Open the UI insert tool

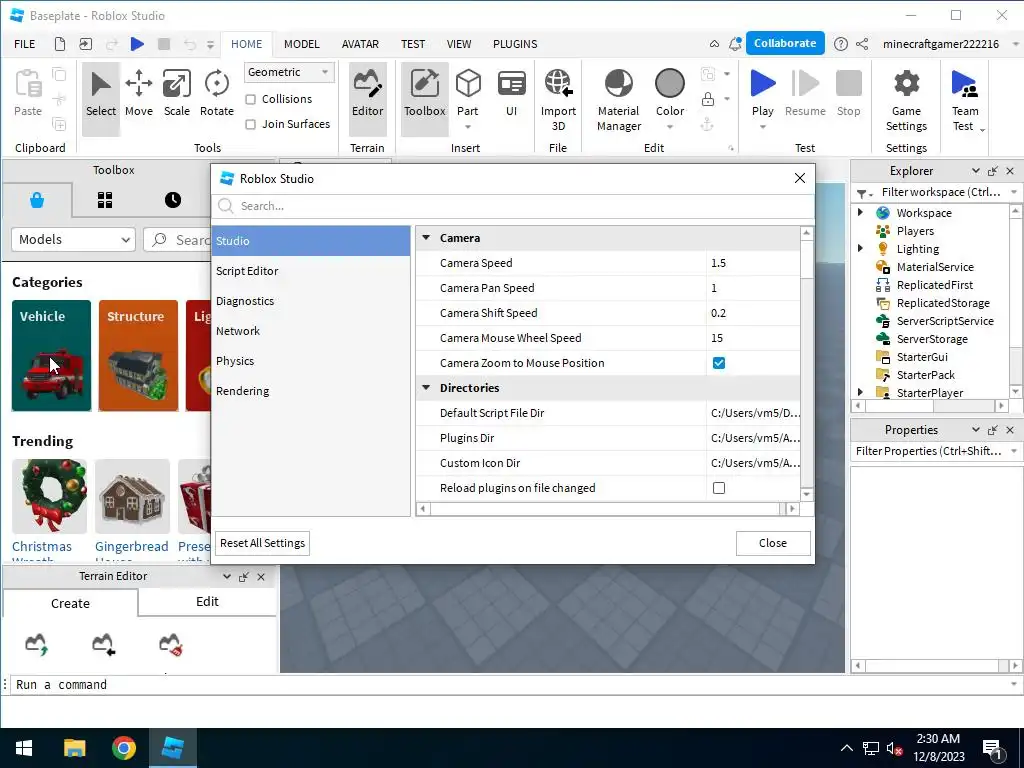coord(511,95)
